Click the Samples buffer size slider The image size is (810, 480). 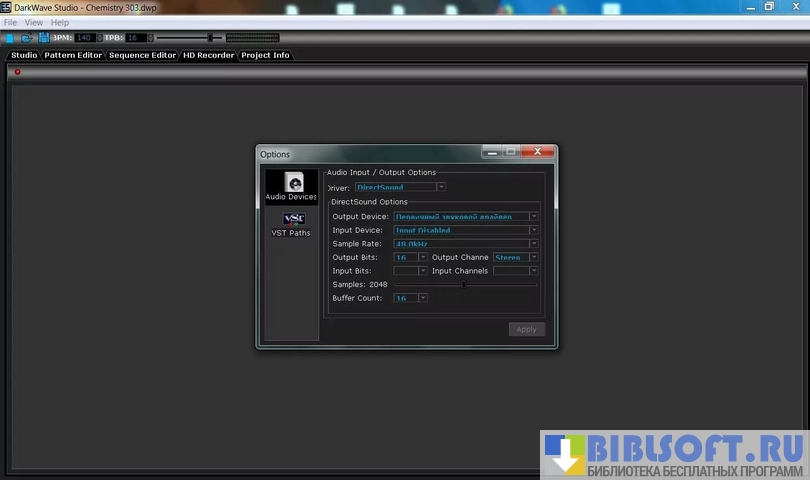tap(464, 285)
